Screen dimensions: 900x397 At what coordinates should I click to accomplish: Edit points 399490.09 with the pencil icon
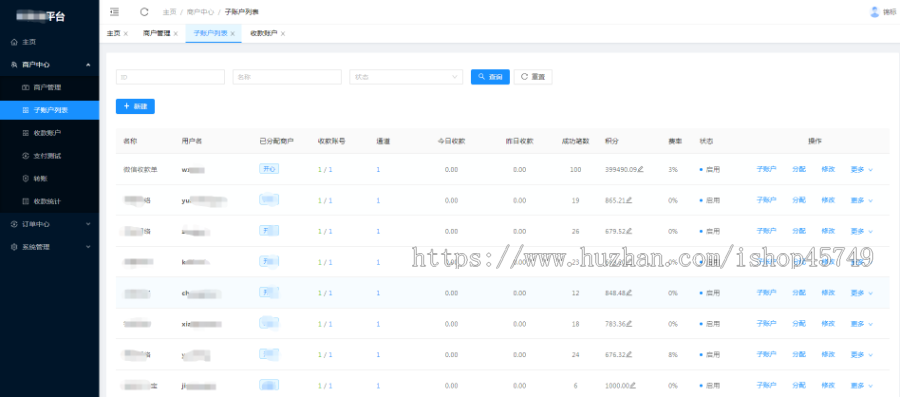[x=641, y=169]
